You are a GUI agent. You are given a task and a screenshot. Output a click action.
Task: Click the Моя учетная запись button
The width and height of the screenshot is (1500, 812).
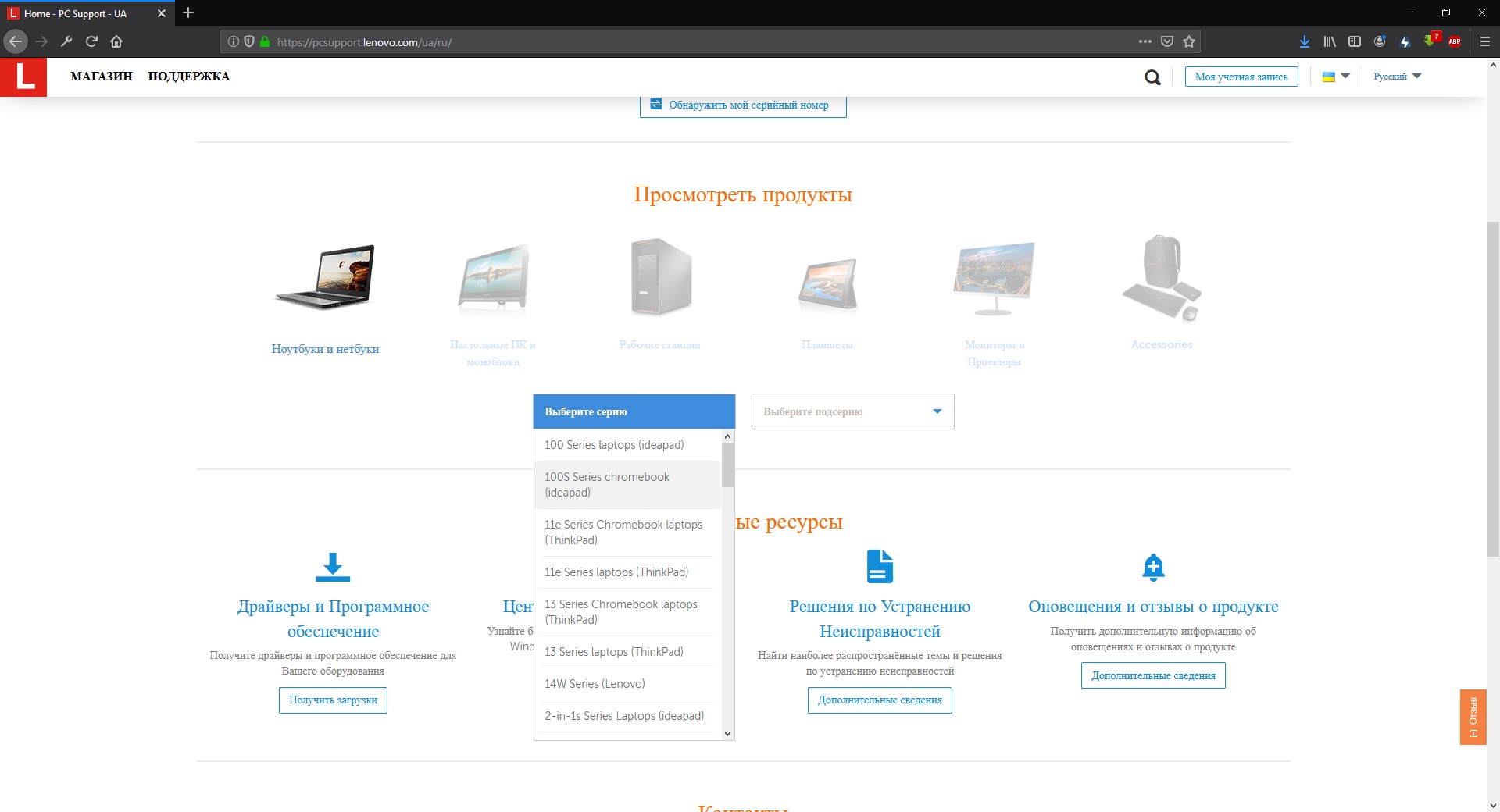coord(1241,77)
